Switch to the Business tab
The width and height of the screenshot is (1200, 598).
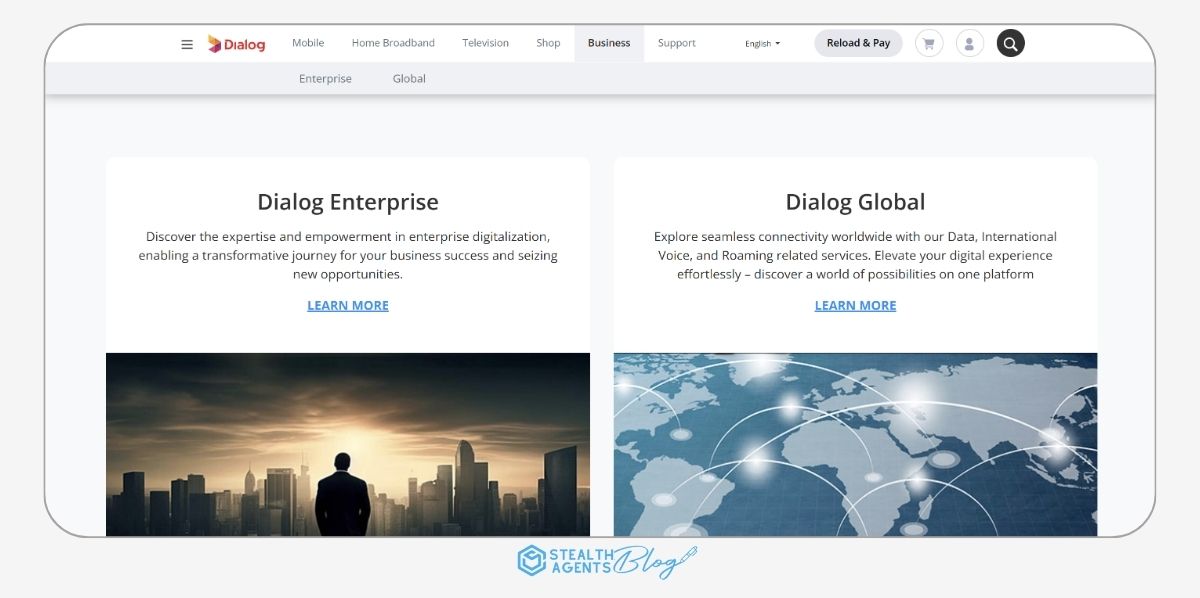click(608, 43)
